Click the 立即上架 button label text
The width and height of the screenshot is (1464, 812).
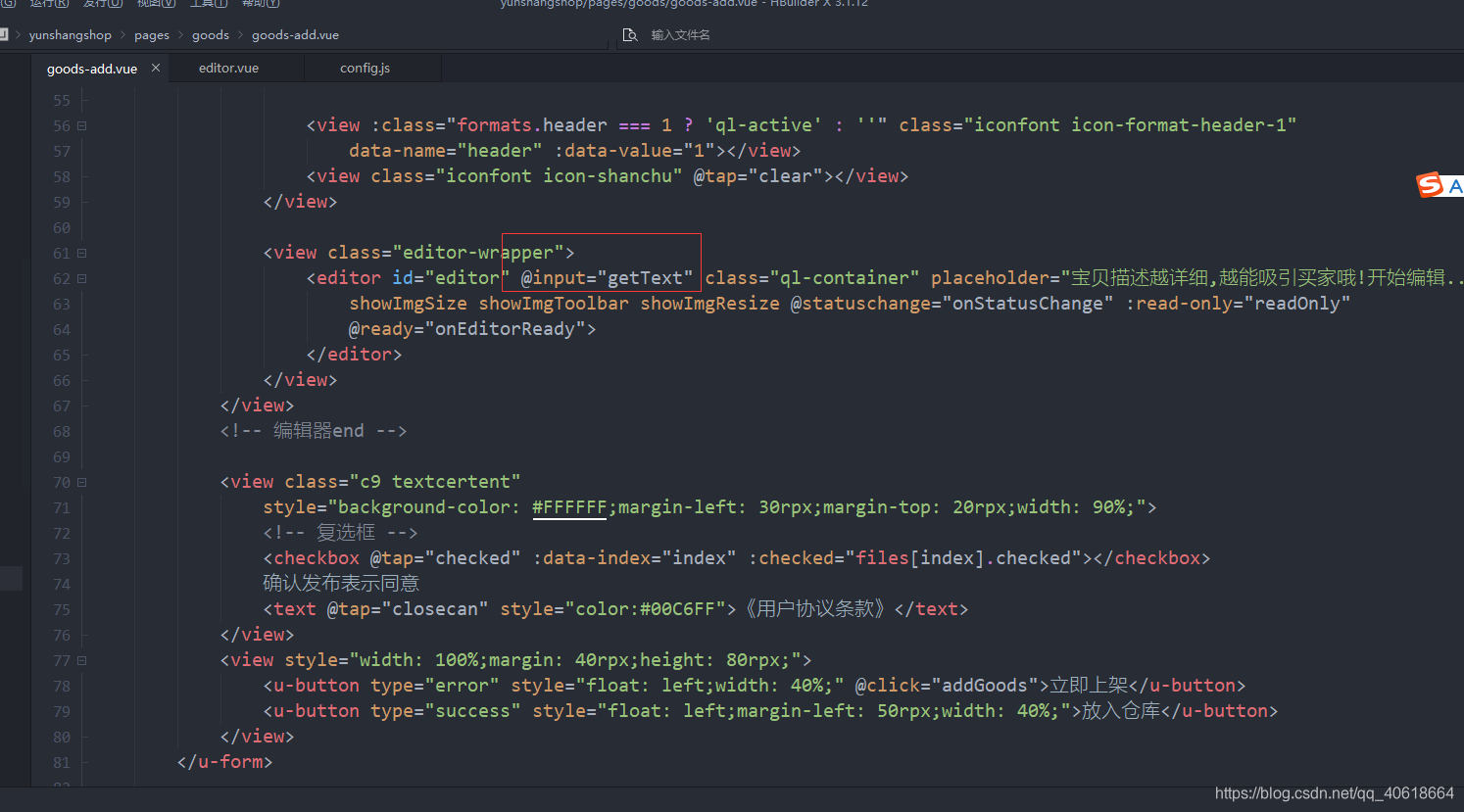(x=1089, y=686)
